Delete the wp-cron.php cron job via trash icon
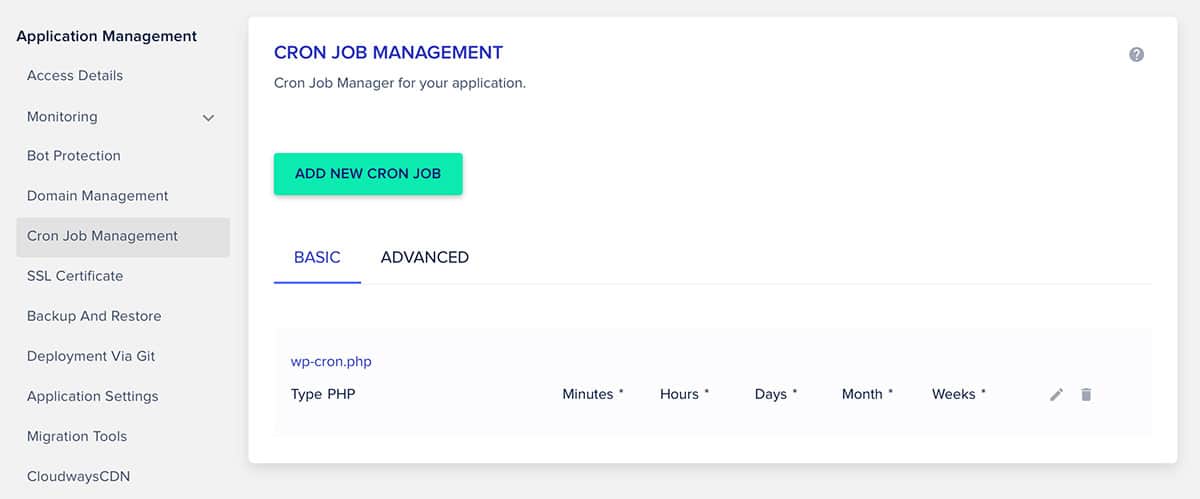The height and width of the screenshot is (499, 1200). pos(1086,394)
